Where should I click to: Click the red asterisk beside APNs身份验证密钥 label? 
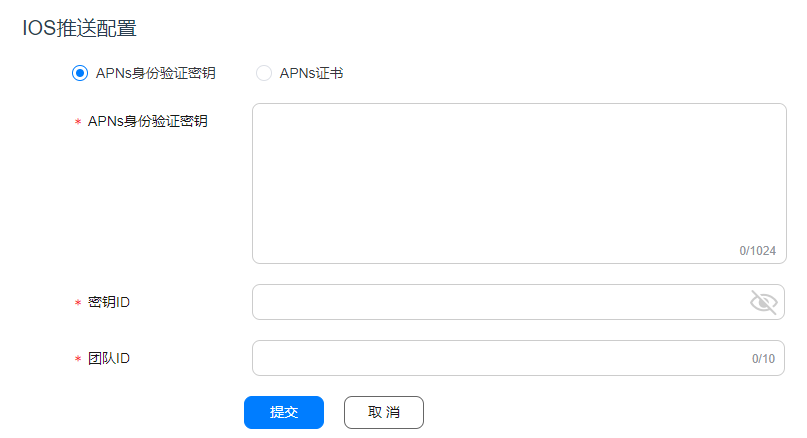pyautogui.click(x=78, y=122)
